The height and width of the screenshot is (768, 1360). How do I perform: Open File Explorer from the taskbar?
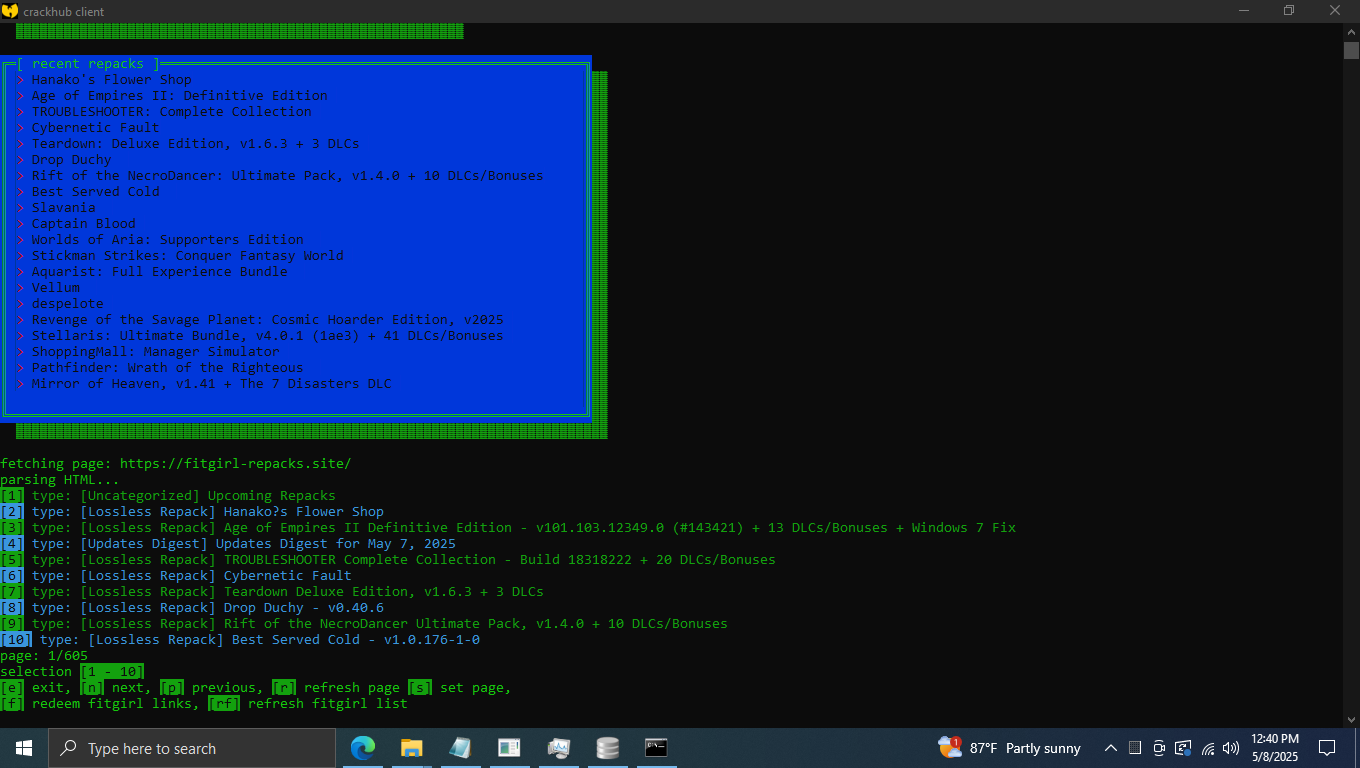click(411, 748)
